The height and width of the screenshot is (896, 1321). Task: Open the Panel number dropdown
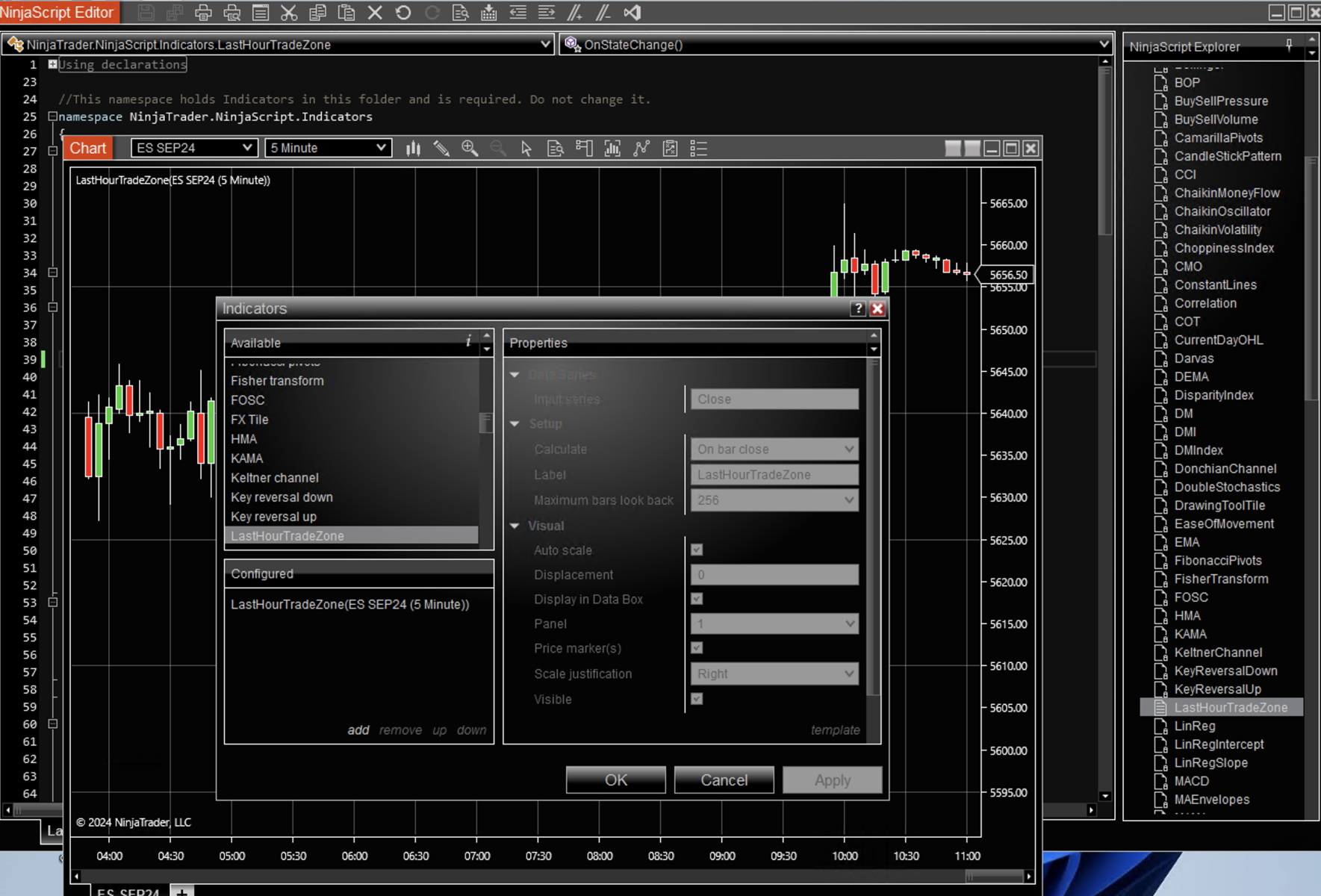pyautogui.click(x=774, y=623)
